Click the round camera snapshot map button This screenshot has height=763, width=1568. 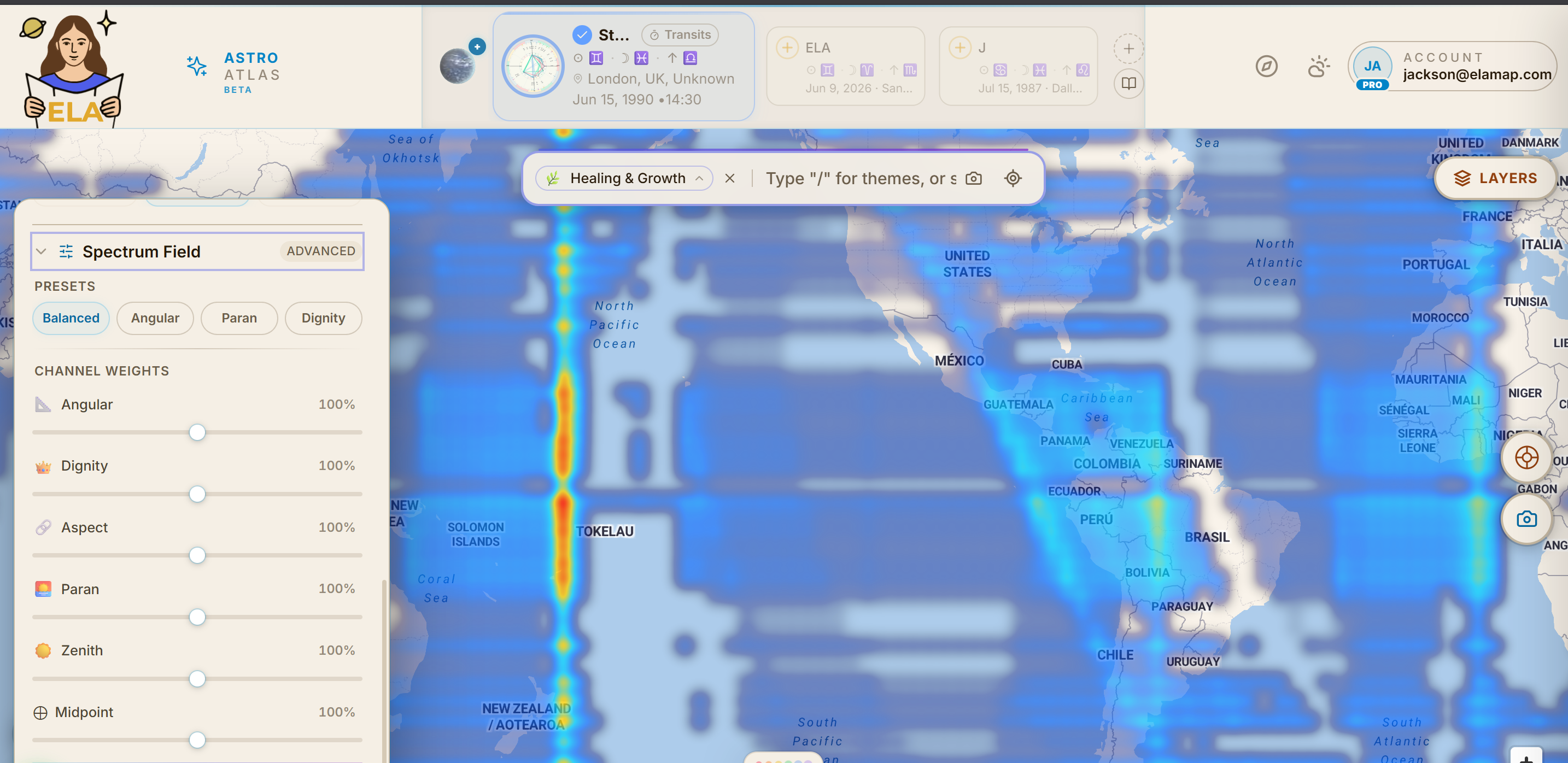click(1526, 519)
